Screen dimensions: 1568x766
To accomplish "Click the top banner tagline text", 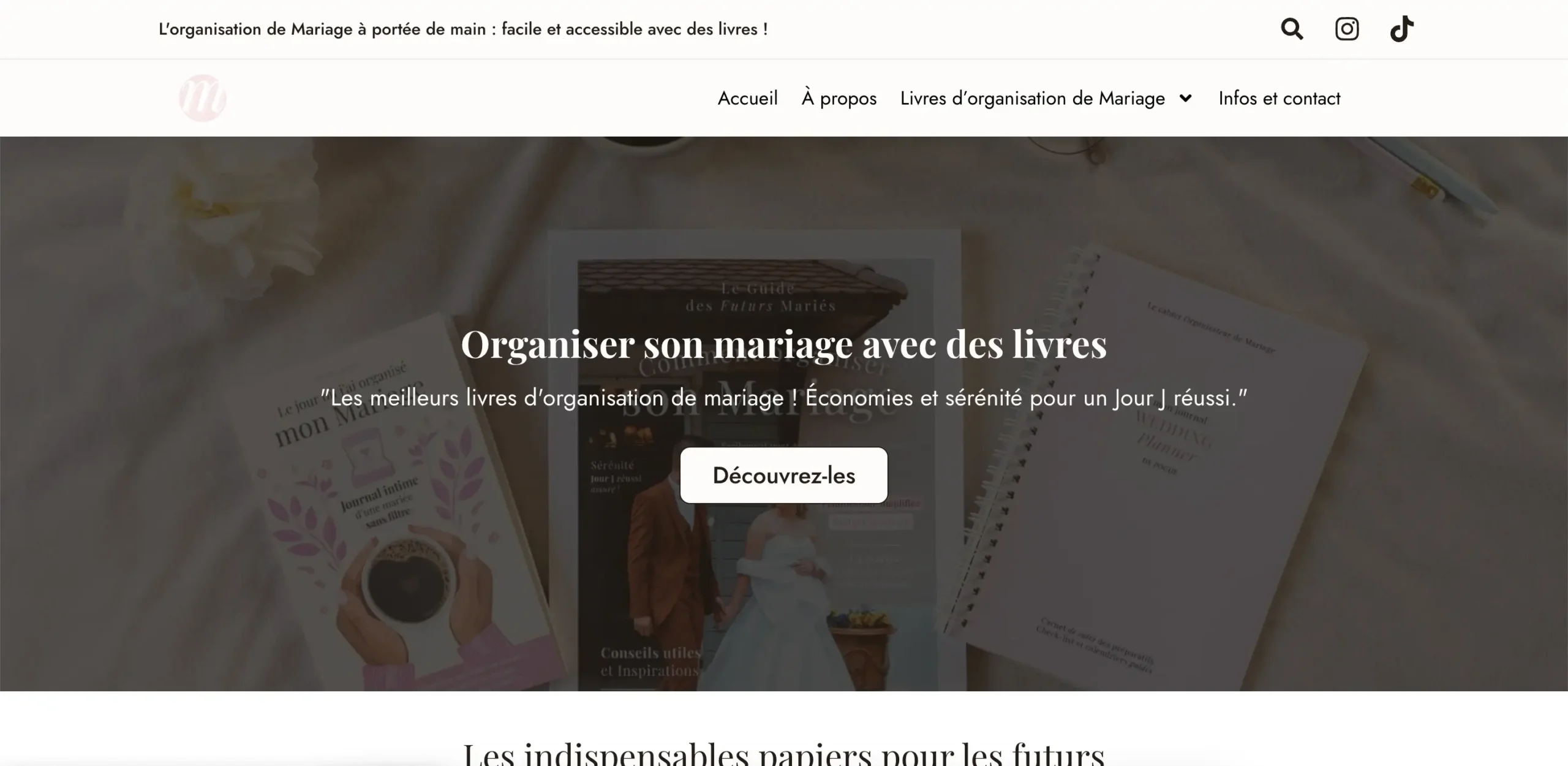I will click(463, 29).
